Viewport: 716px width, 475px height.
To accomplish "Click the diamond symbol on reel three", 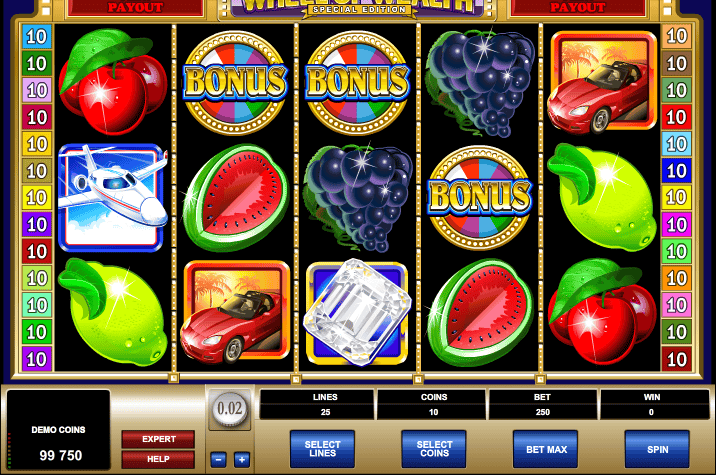I will pos(357,313).
